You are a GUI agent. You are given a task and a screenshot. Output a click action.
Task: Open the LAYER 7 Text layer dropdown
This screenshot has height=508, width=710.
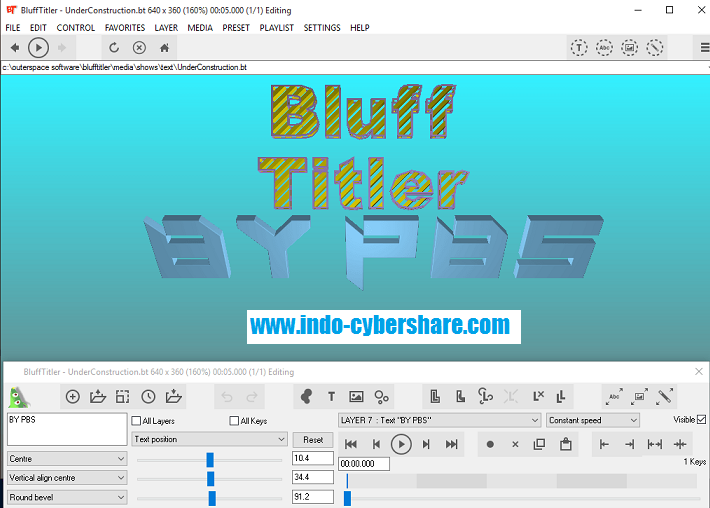pos(439,420)
